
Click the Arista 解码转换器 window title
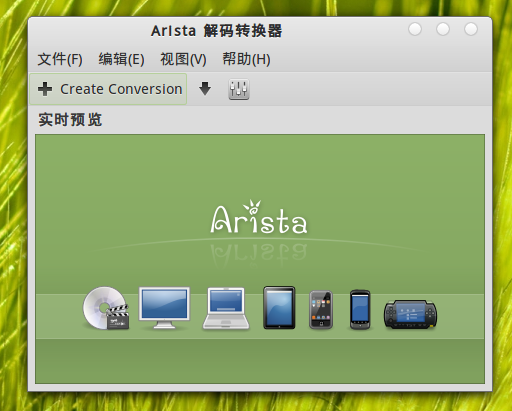[217, 31]
